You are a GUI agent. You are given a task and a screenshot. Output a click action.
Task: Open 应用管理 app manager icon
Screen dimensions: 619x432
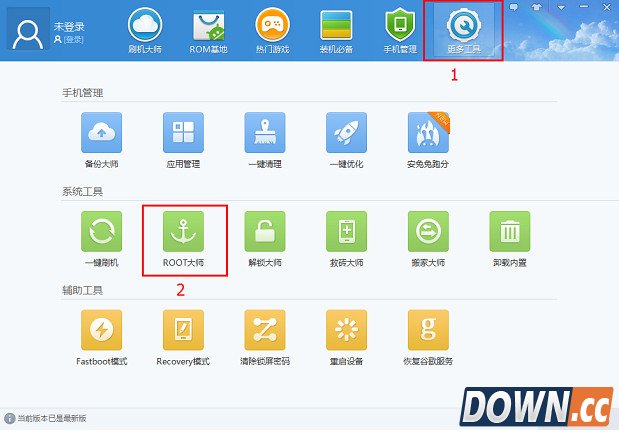[x=184, y=132]
